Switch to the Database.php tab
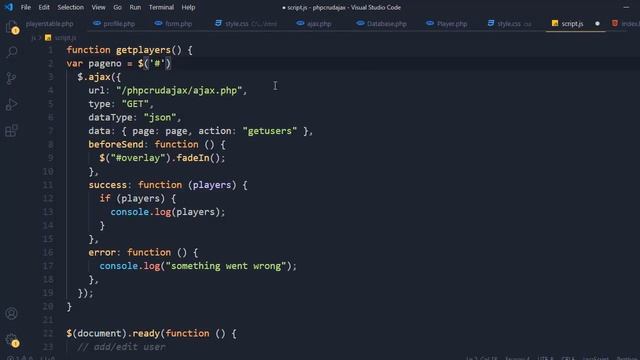This screenshot has height=360, width=640. 382,24
